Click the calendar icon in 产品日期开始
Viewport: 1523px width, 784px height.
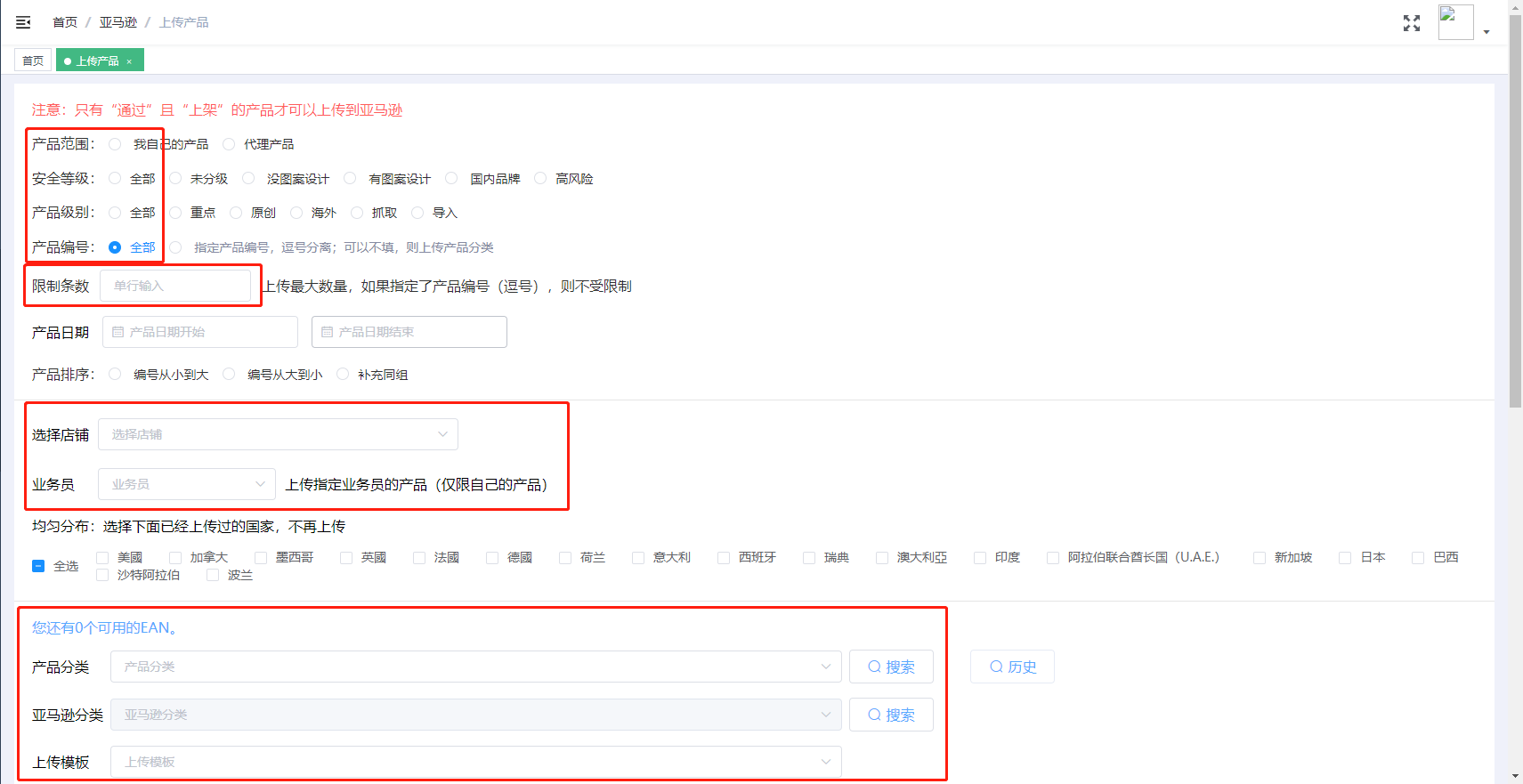[x=117, y=332]
